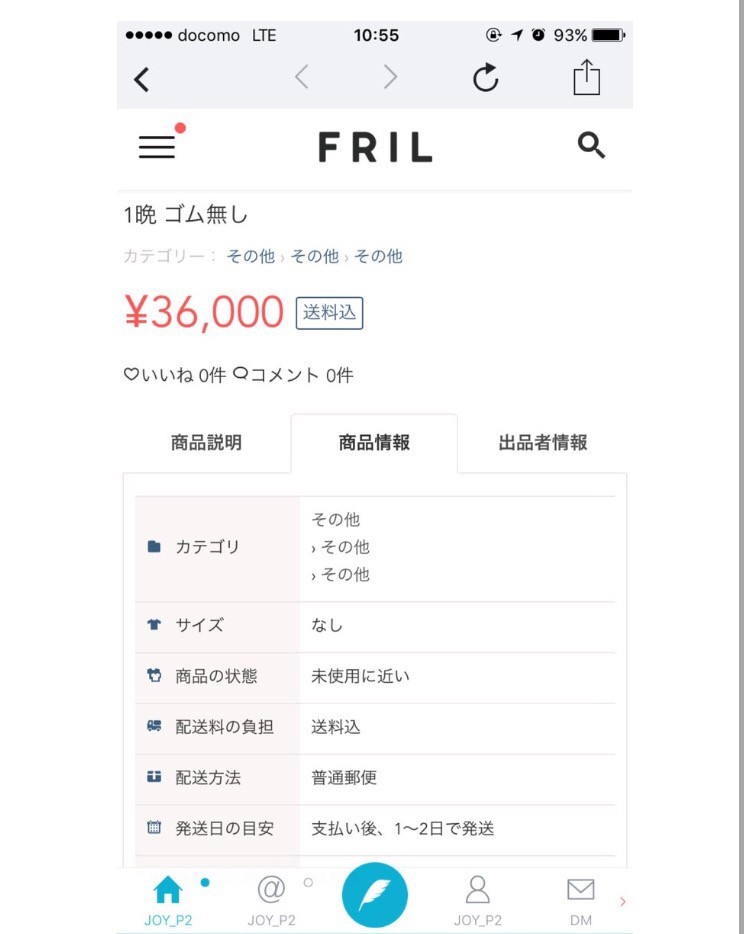Tap the first その他 category breadcrumb
Screen dimensions: 750x934
pyautogui.click(x=250, y=256)
